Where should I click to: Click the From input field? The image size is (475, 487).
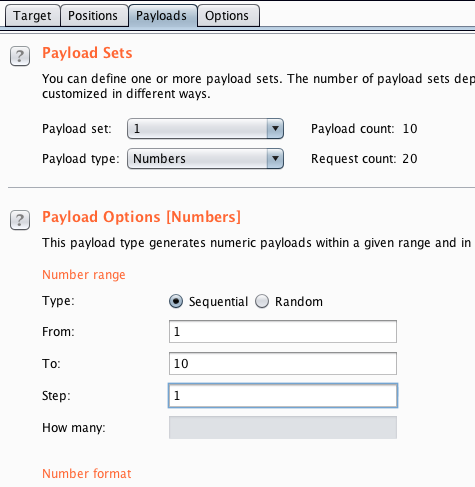coord(283,332)
